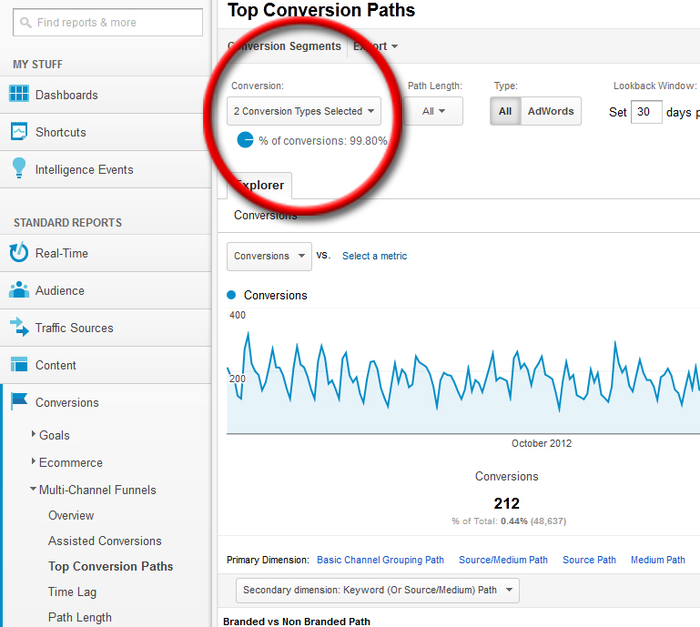Click the Intelligence Events lightbulb icon

click(19, 169)
